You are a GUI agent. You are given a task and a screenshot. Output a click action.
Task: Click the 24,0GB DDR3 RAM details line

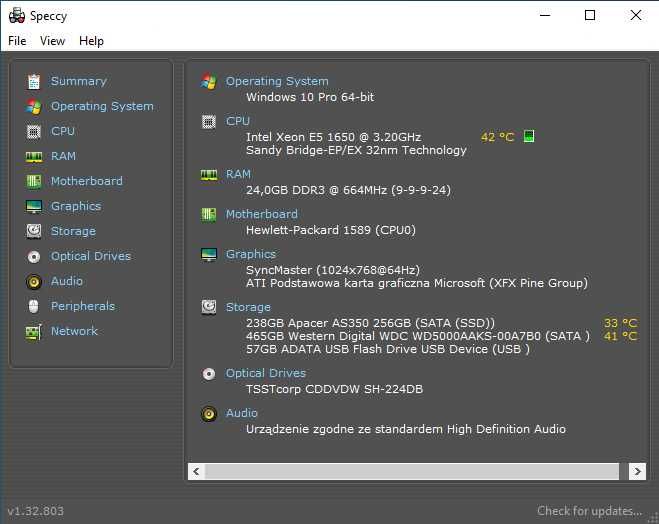pos(348,190)
